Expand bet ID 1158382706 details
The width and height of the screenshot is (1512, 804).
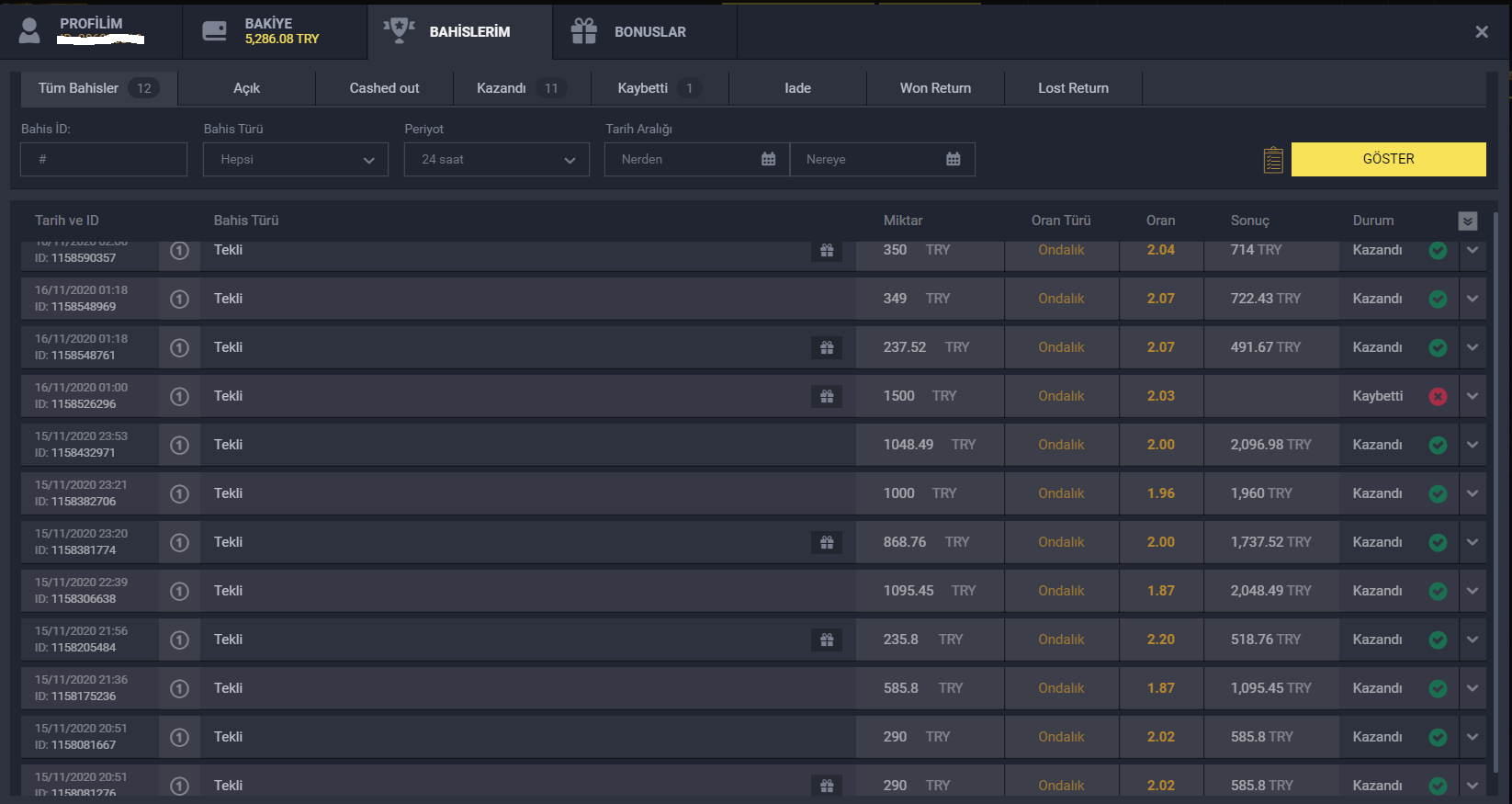(x=1473, y=493)
